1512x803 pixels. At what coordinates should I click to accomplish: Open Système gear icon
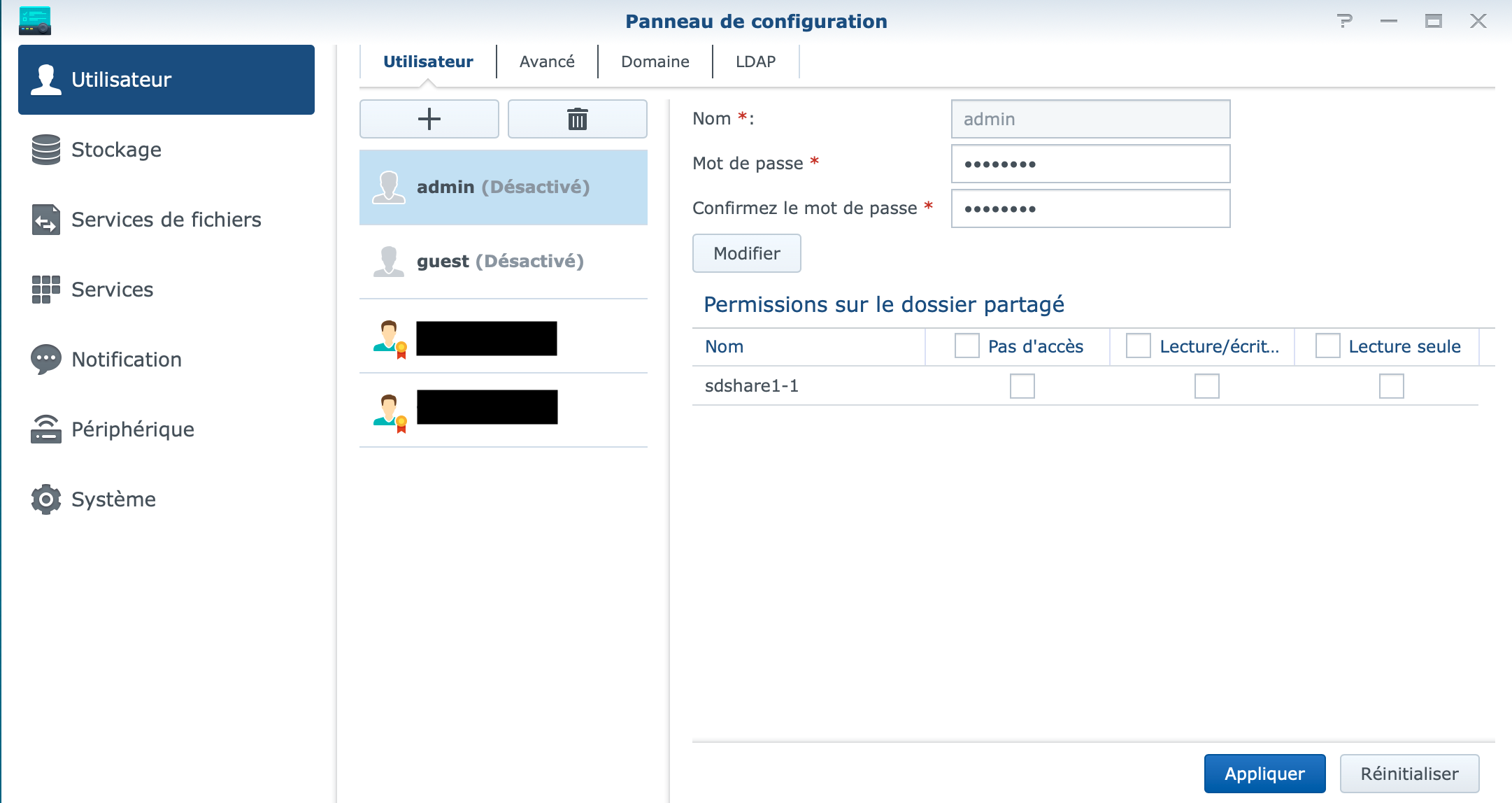click(46, 499)
